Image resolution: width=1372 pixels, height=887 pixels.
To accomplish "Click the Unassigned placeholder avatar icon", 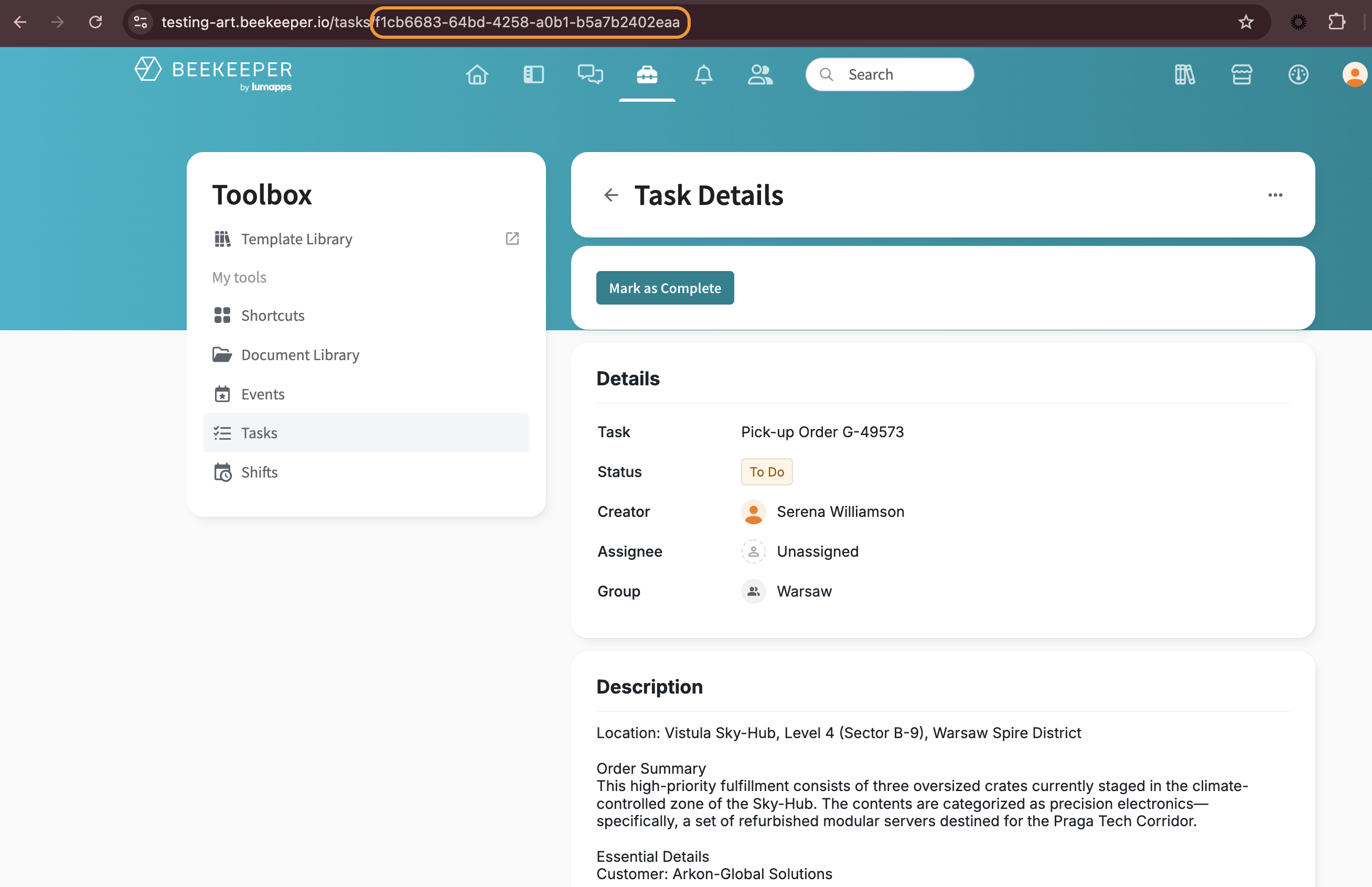I will pyautogui.click(x=753, y=551).
